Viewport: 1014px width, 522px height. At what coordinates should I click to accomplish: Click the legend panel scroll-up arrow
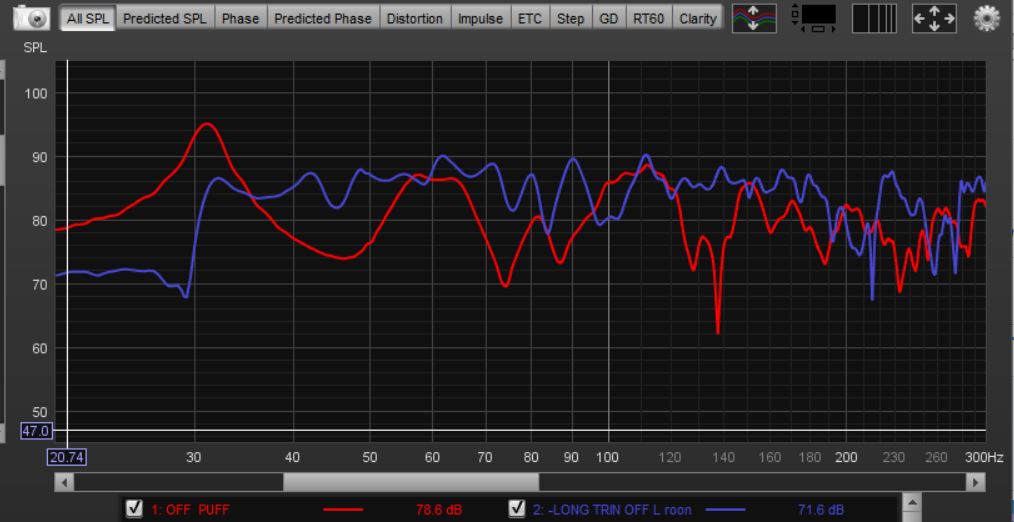[912, 502]
